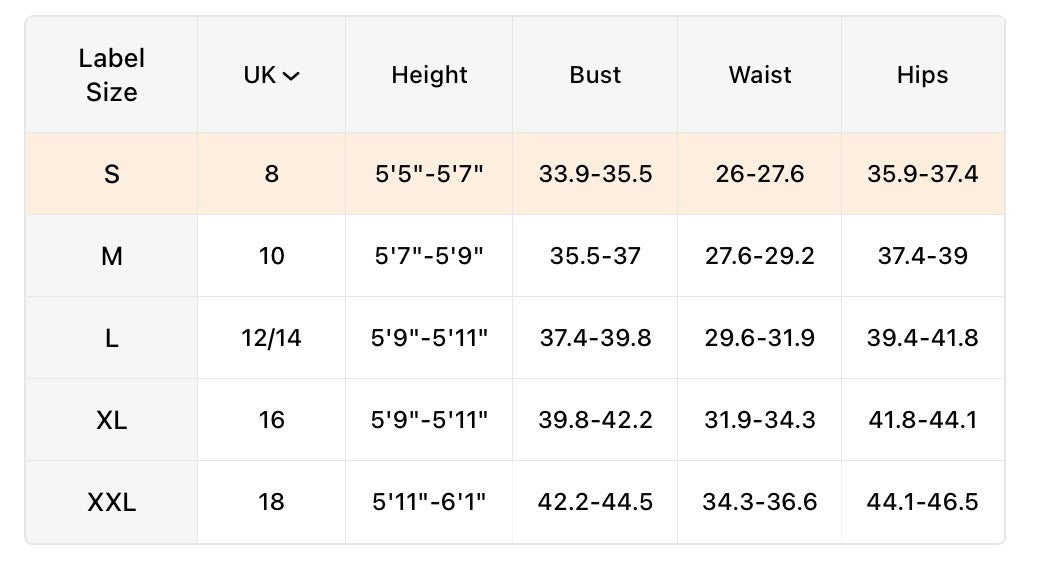The image size is (1049, 569).
Task: Click hips value 44.1-46.5
Action: click(x=923, y=502)
